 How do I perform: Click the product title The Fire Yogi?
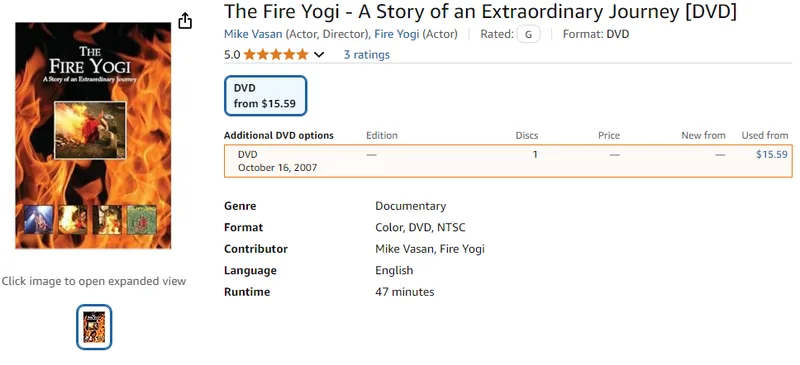480,12
